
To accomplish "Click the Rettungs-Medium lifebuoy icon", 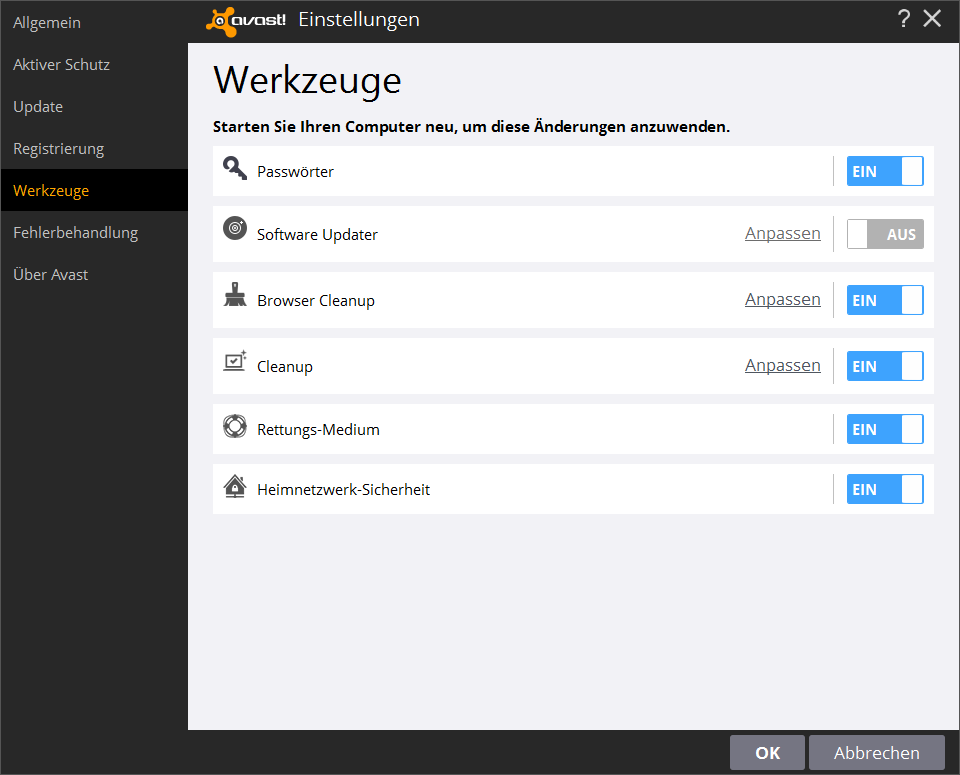I will tap(234, 426).
